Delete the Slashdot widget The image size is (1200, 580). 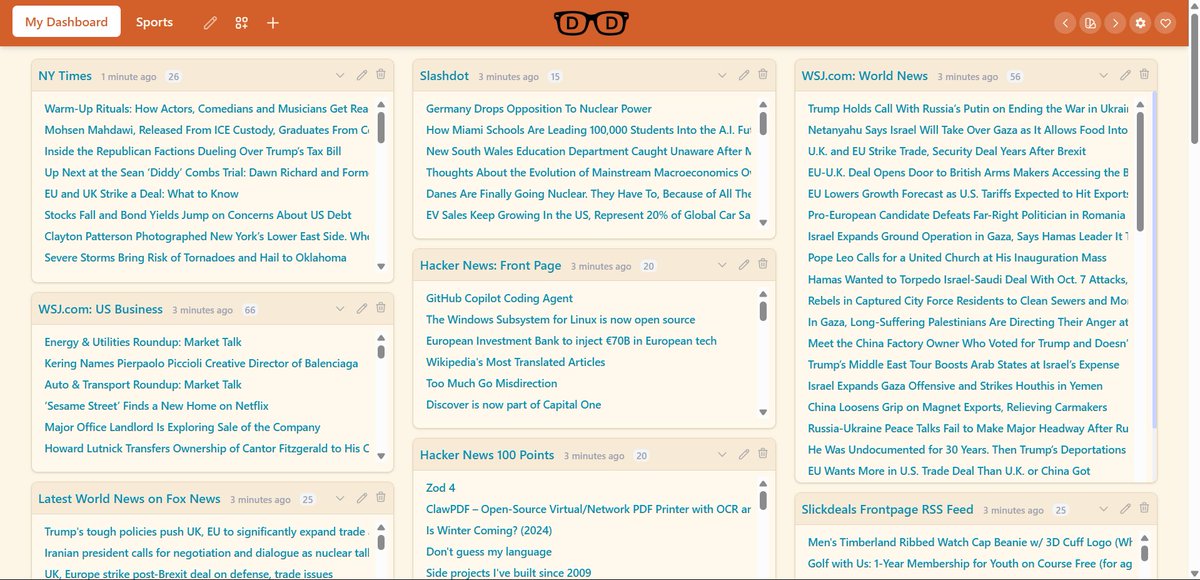pyautogui.click(x=763, y=75)
